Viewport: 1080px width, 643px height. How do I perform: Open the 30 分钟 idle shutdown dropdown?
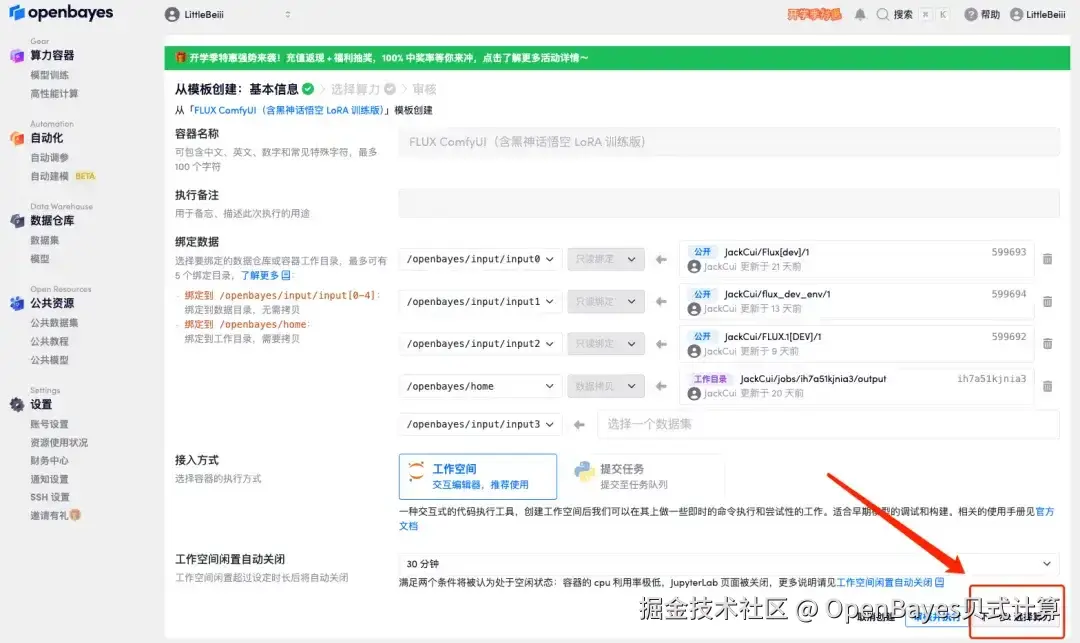coord(729,564)
